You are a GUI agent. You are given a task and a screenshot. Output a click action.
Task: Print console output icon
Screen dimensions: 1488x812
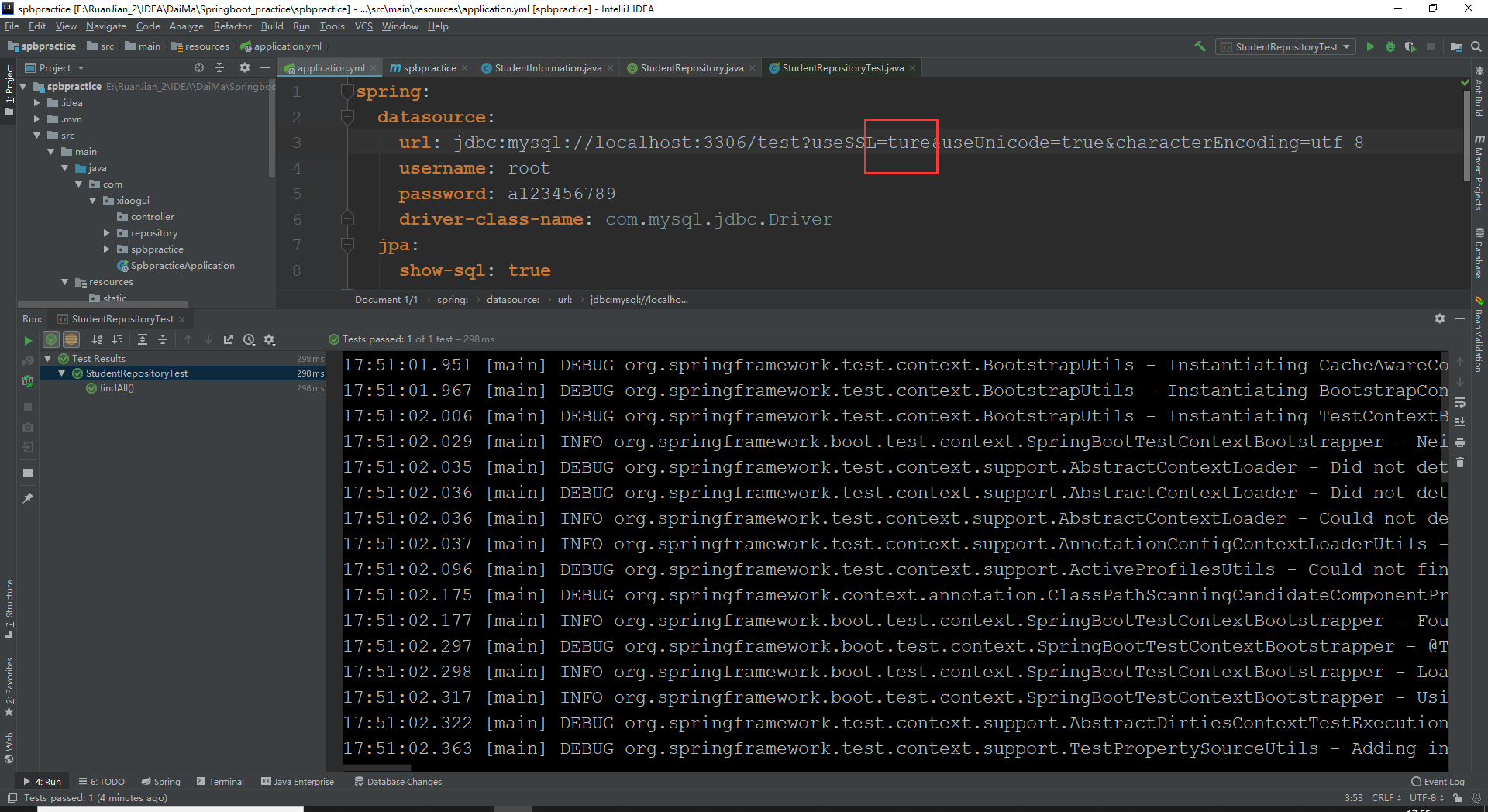(x=1460, y=442)
